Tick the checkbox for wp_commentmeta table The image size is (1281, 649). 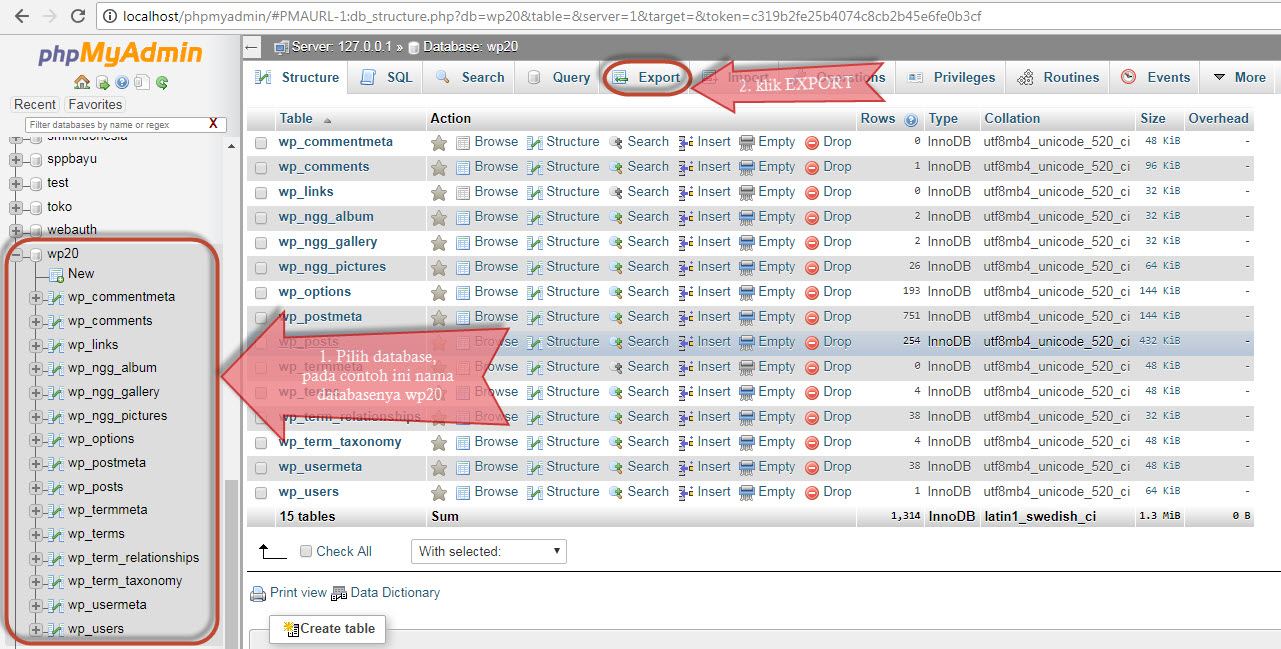[x=261, y=143]
